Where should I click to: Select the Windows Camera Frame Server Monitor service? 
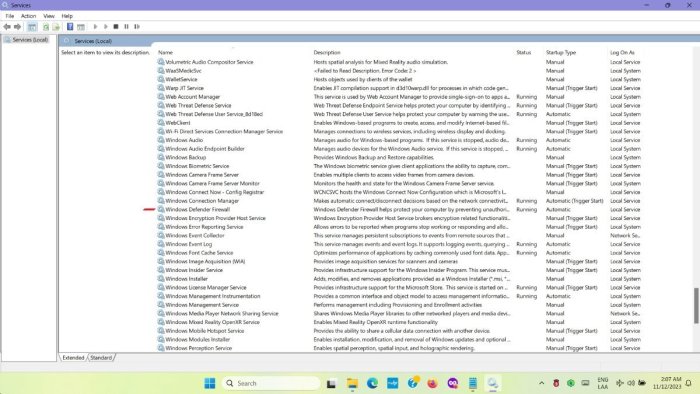[x=212, y=183]
